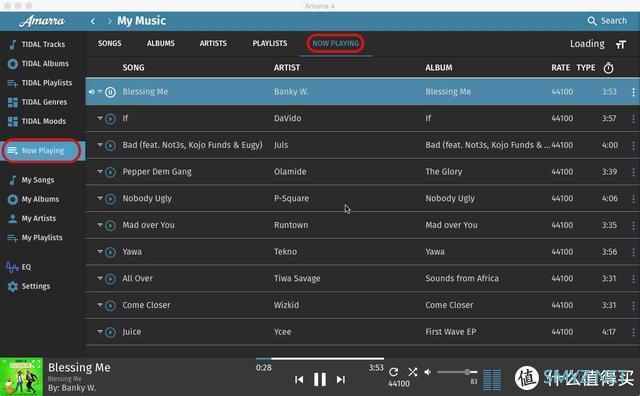Open more options for Blessing Me row

633,92
